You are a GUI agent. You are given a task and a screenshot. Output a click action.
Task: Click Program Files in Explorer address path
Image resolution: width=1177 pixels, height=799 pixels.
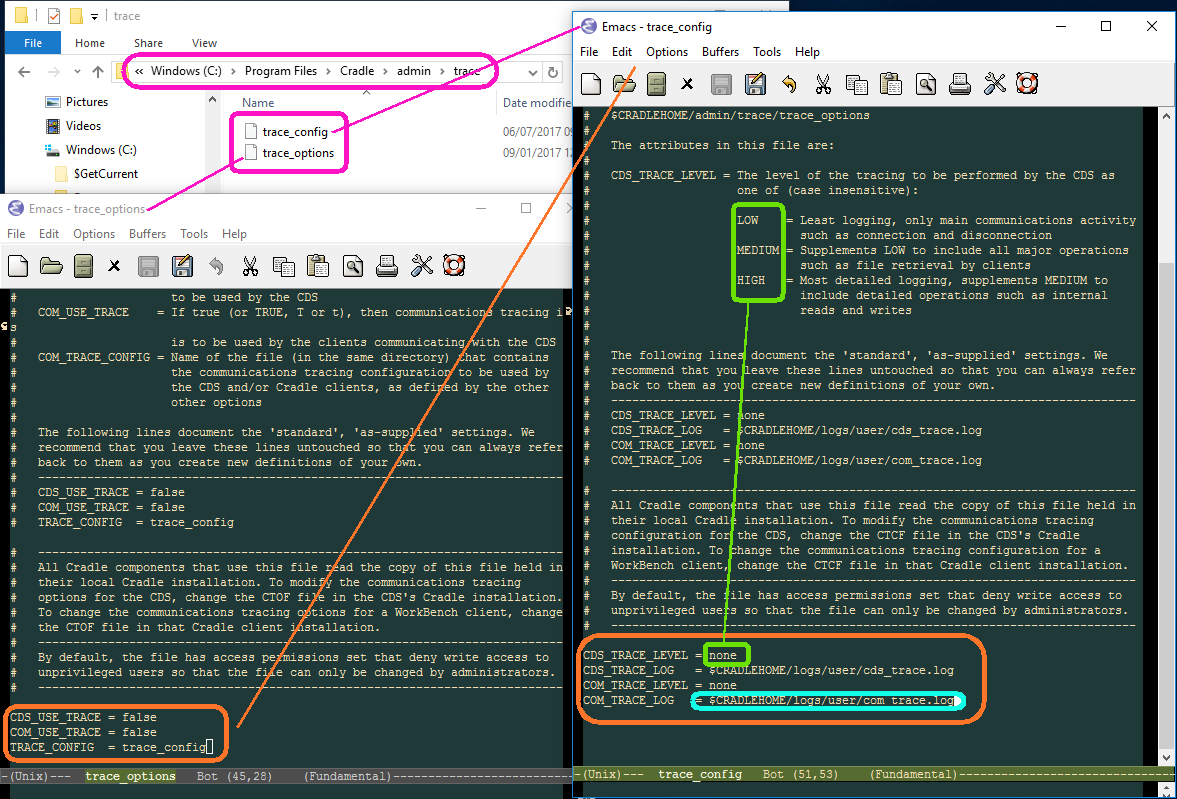click(281, 71)
